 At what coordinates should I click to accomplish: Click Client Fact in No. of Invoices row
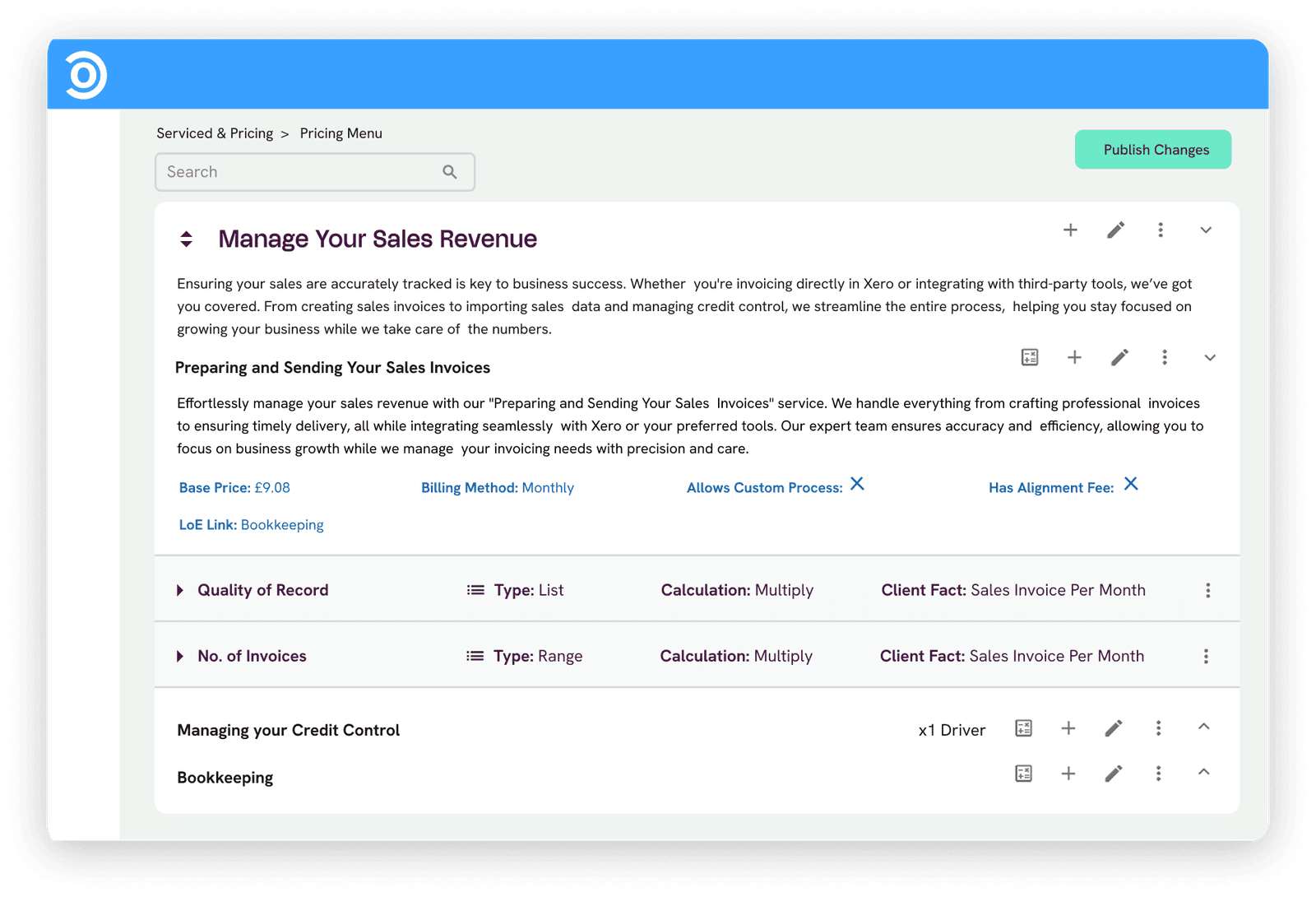pyautogui.click(x=1012, y=656)
